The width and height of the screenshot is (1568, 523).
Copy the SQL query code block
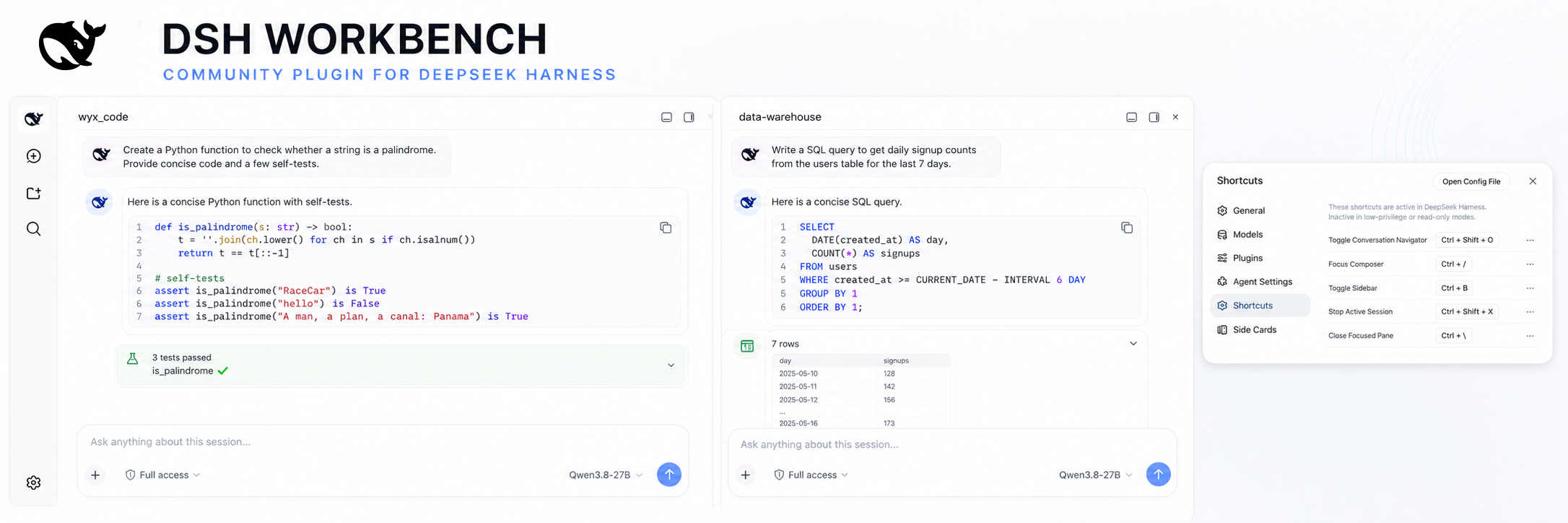1126,228
